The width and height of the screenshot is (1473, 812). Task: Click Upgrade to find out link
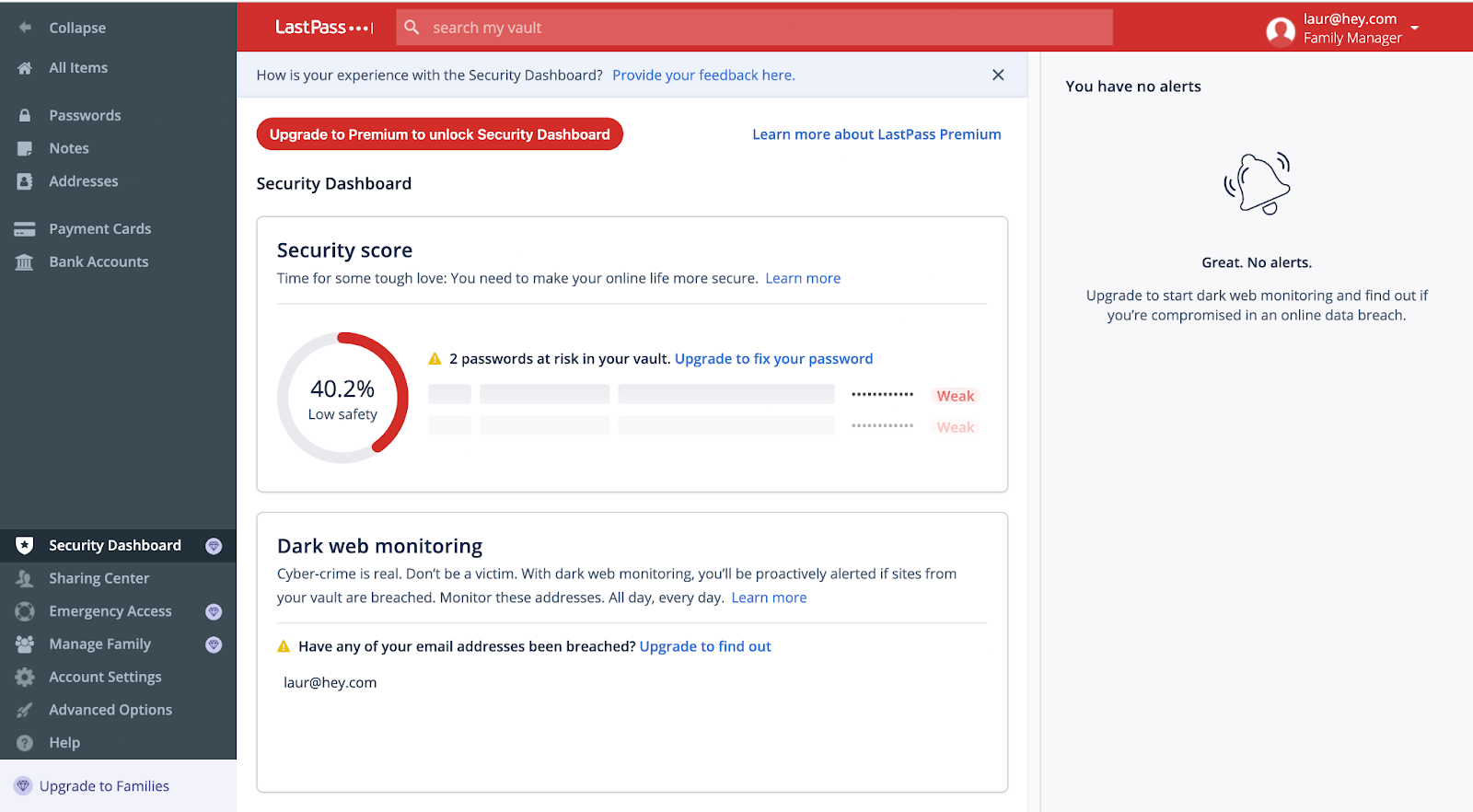click(705, 647)
